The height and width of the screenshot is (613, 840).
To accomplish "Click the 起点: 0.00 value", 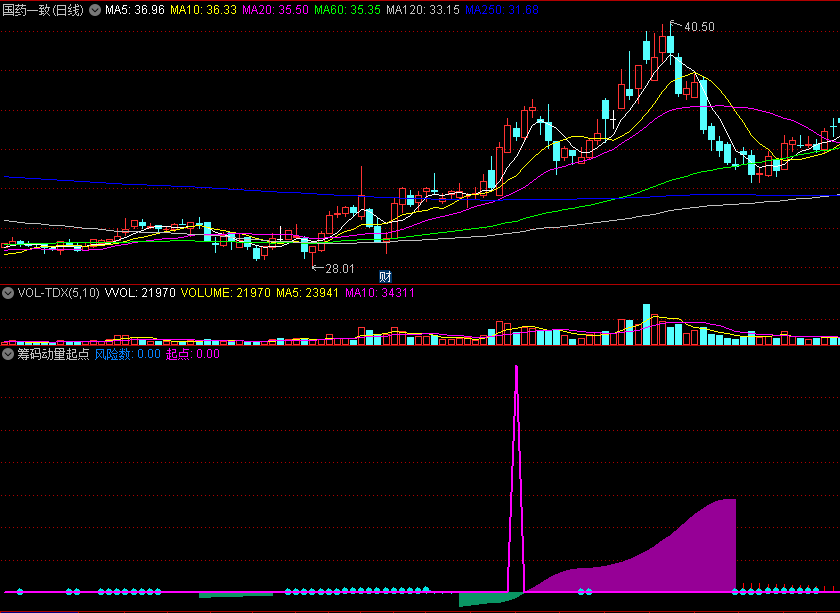I will click(x=193, y=354).
